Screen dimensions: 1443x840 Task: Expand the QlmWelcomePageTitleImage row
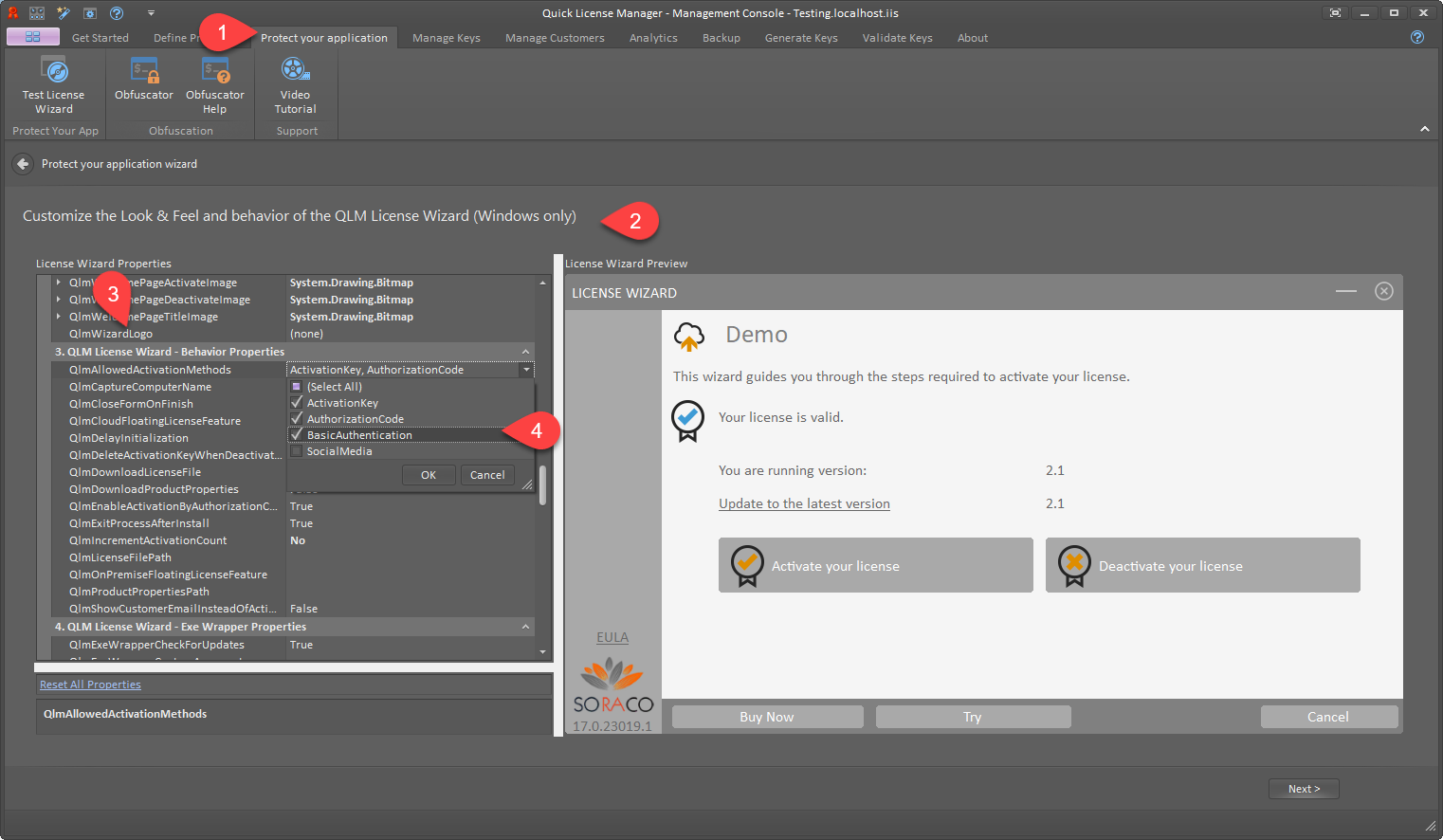(58, 317)
